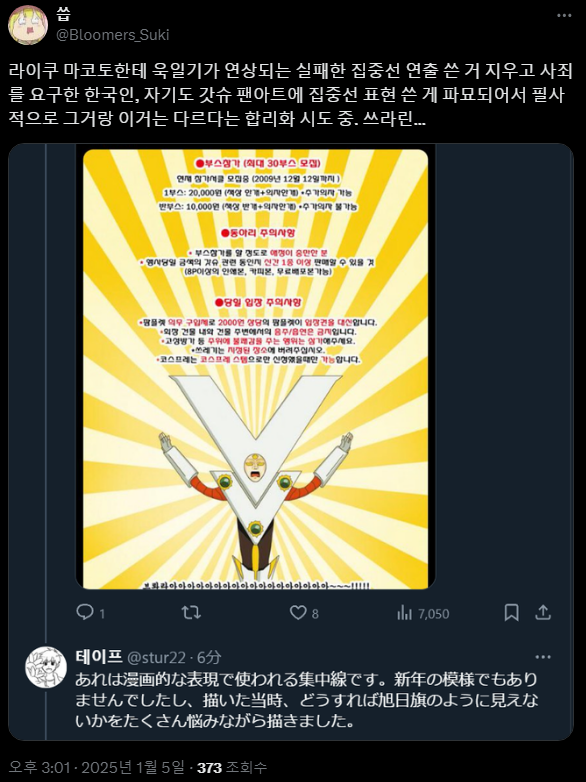The height and width of the screenshot is (782, 586).
Task: Open the @stur22 handle link
Action: [156, 657]
